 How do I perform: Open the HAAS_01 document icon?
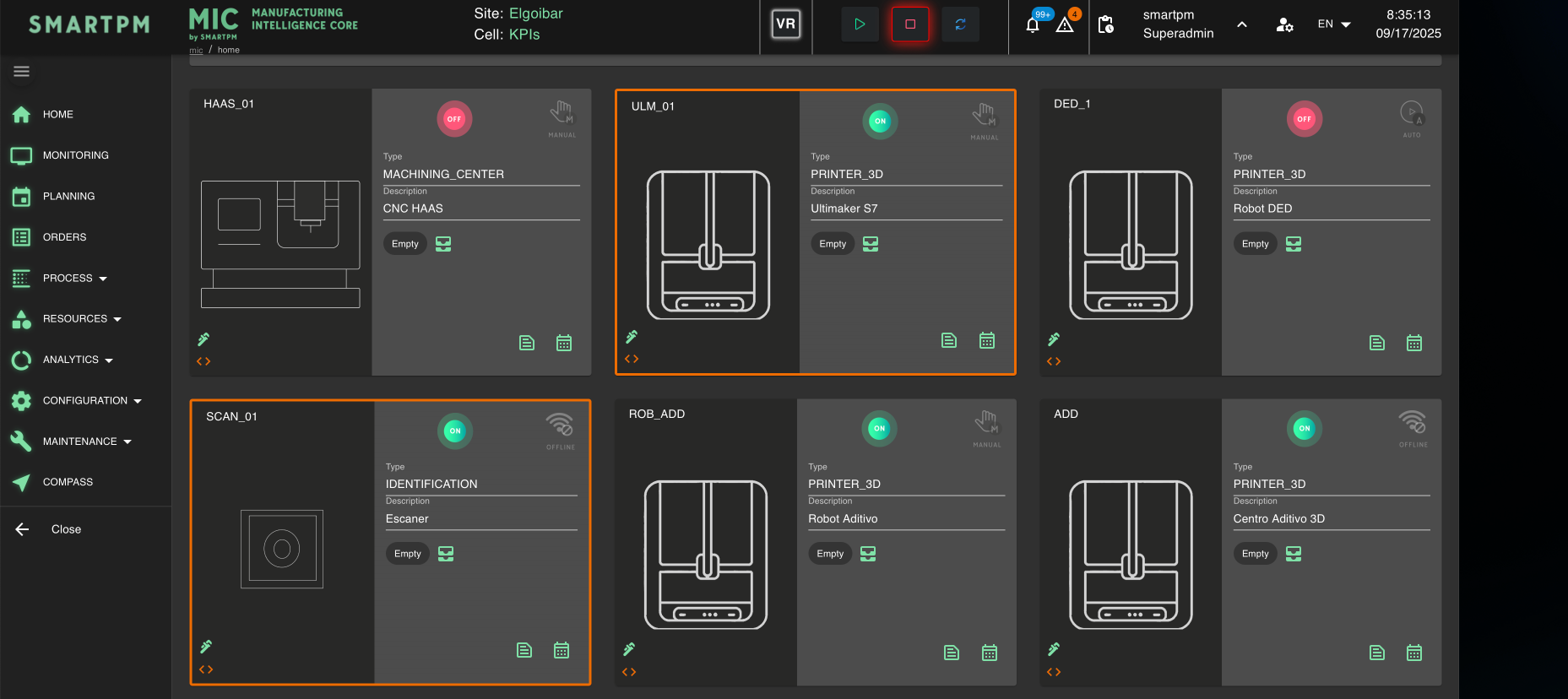(x=527, y=343)
